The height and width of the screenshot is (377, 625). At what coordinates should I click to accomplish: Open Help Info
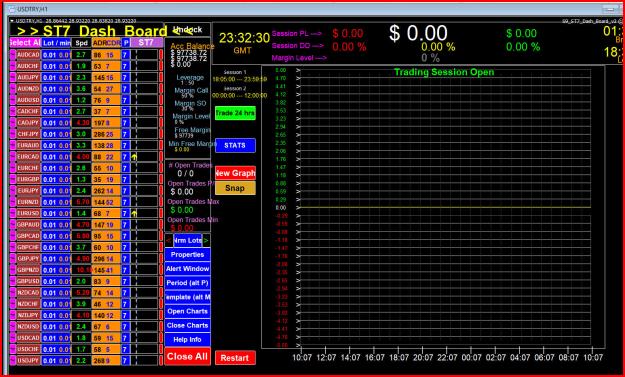tap(187, 340)
